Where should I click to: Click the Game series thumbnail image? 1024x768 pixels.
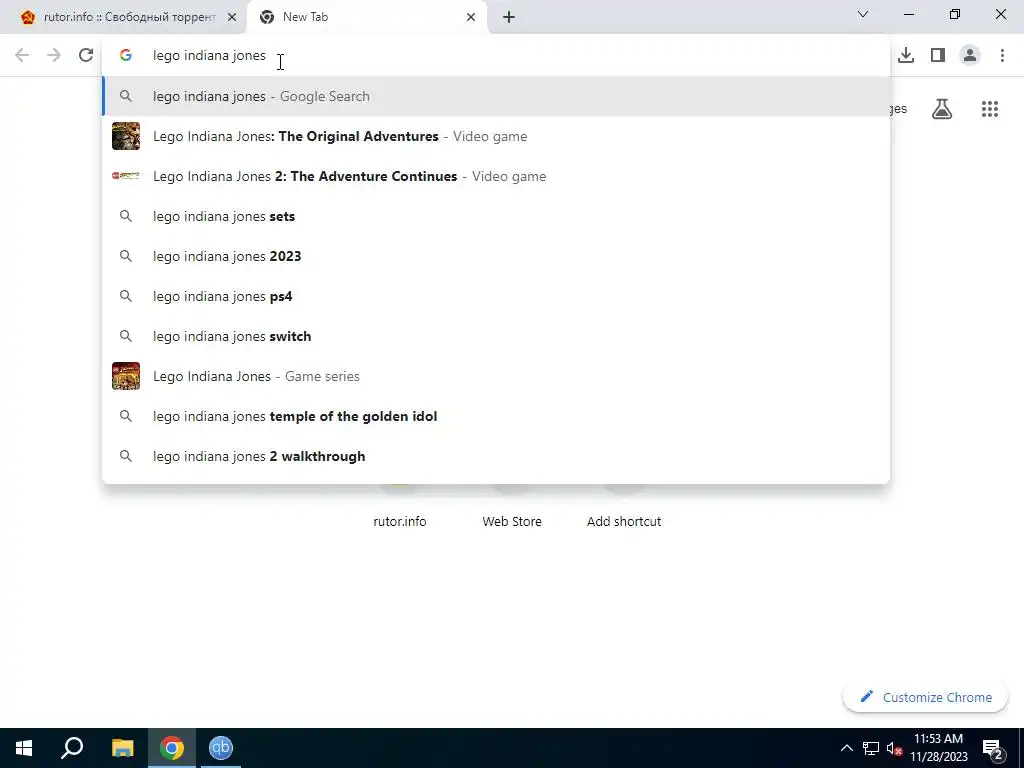click(126, 376)
